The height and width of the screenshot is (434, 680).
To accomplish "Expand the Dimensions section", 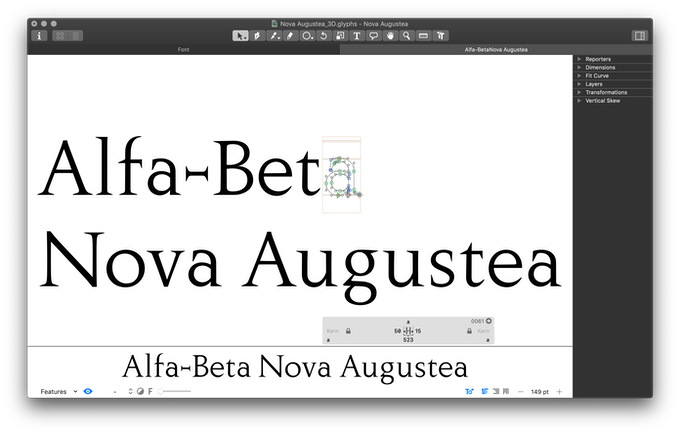I will point(579,67).
